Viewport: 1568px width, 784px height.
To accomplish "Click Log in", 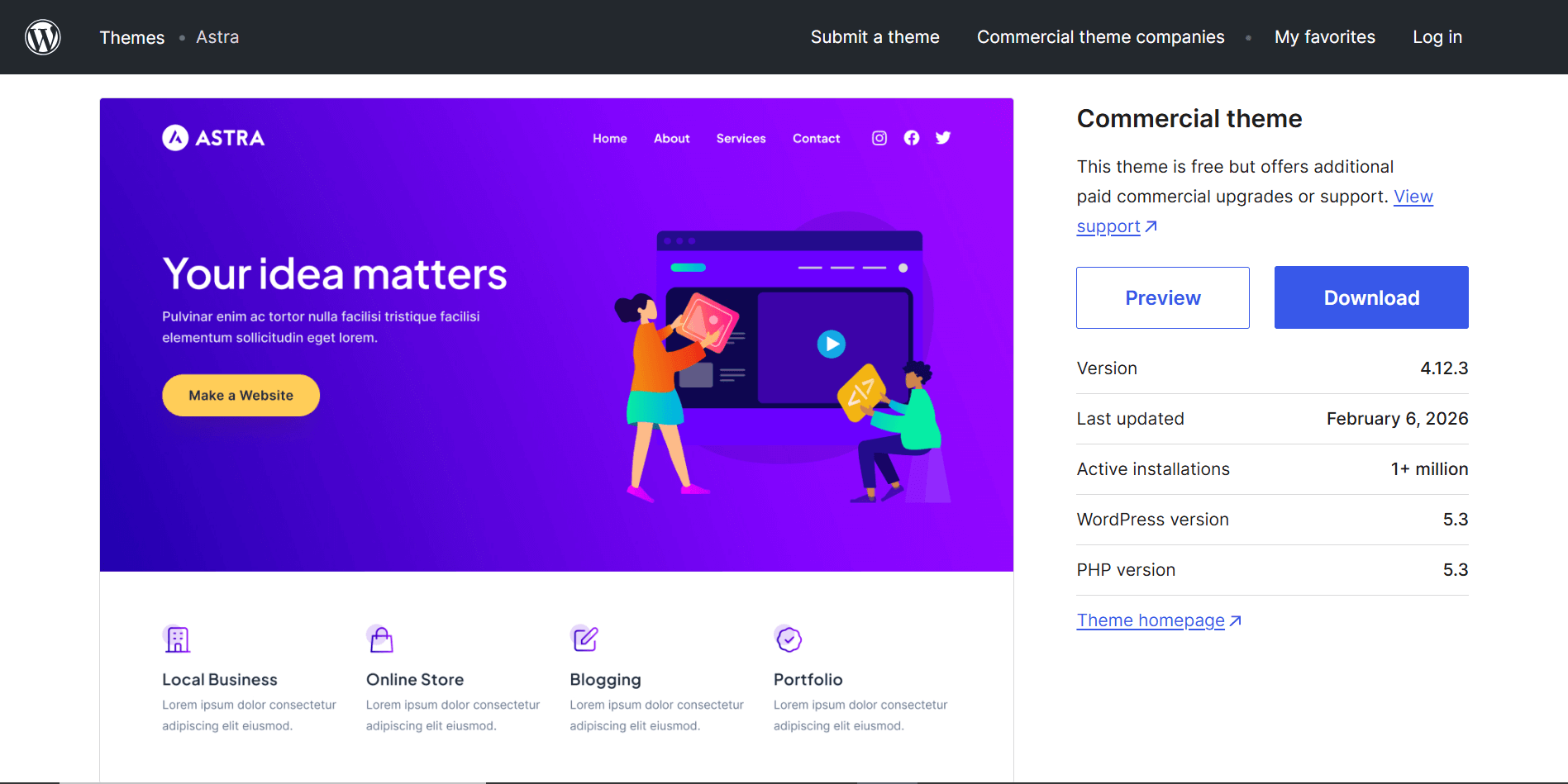I will point(1437,37).
